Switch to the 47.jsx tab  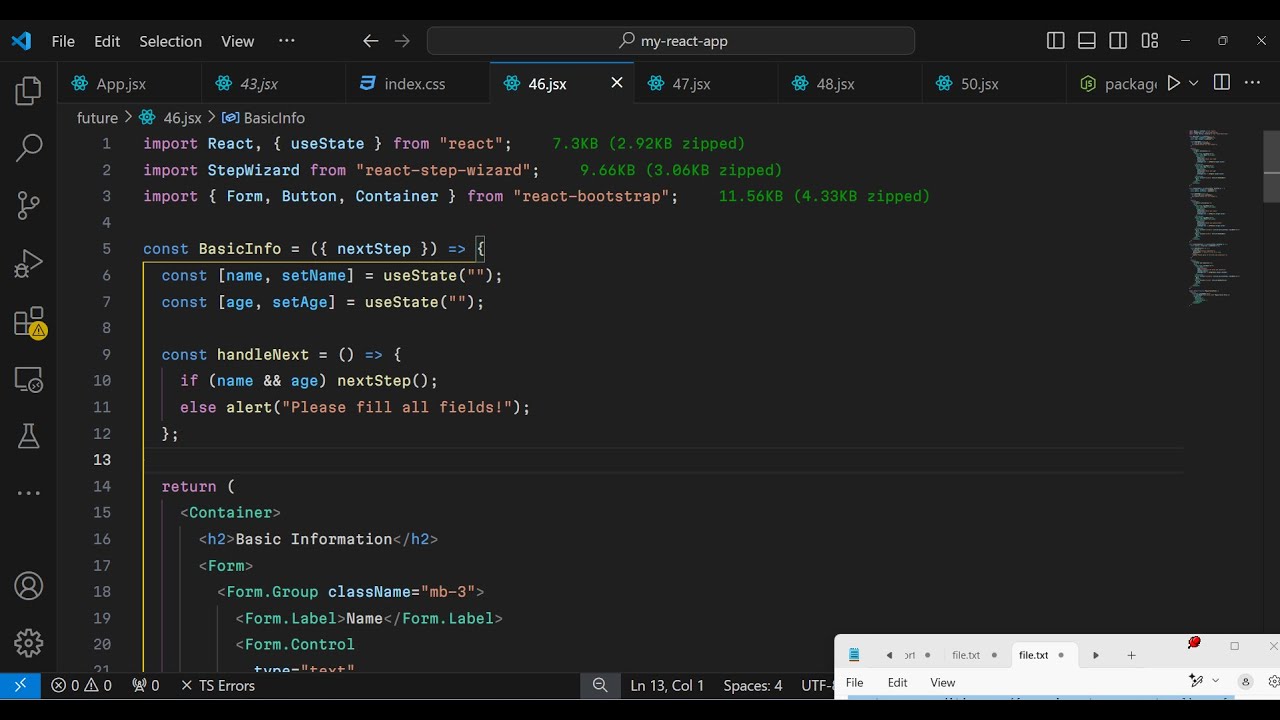tap(690, 84)
